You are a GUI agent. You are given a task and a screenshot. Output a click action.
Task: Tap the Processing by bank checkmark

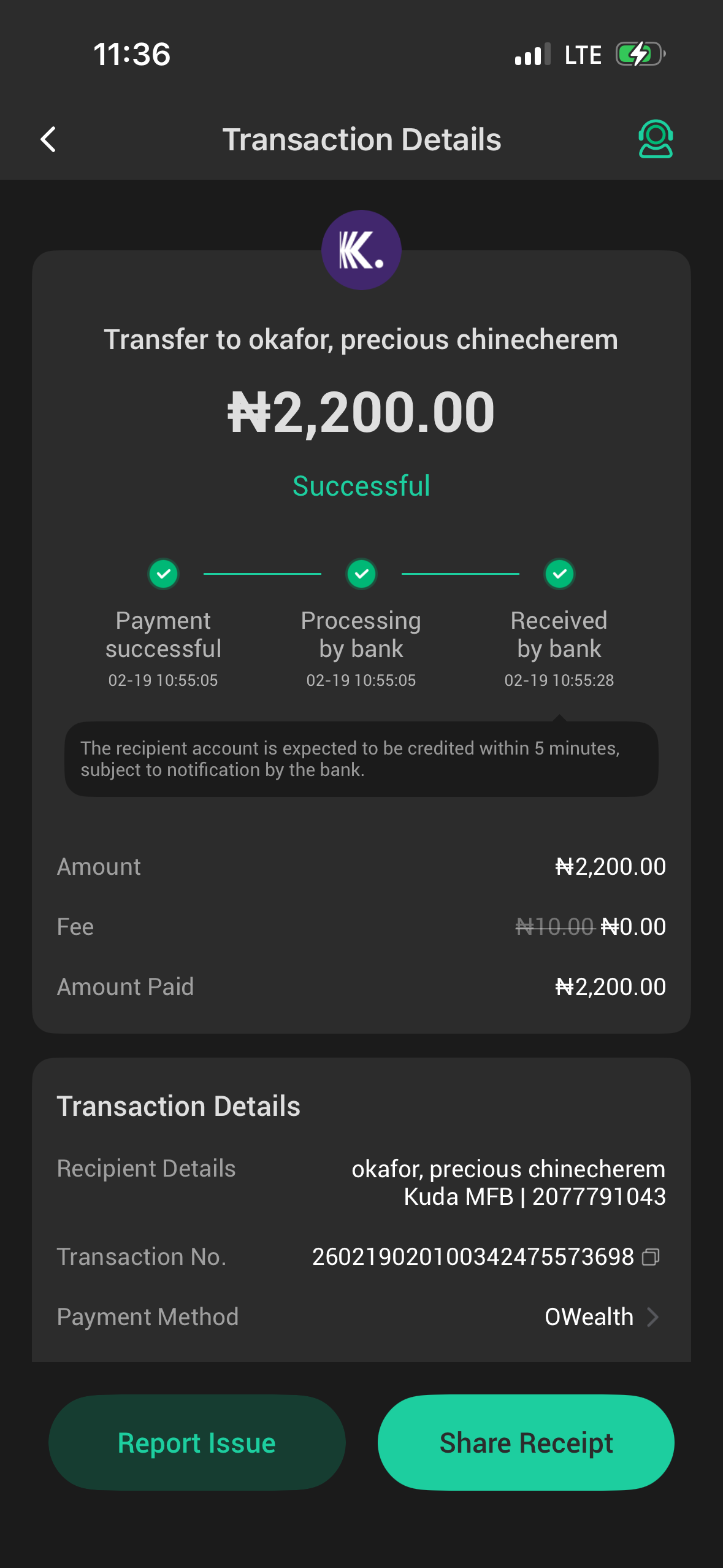click(361, 574)
